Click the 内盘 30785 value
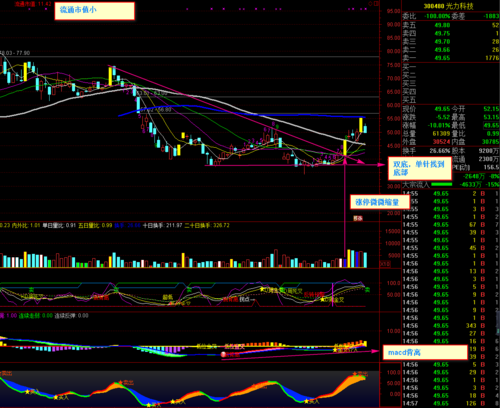The width and height of the screenshot is (500, 408). [x=491, y=142]
